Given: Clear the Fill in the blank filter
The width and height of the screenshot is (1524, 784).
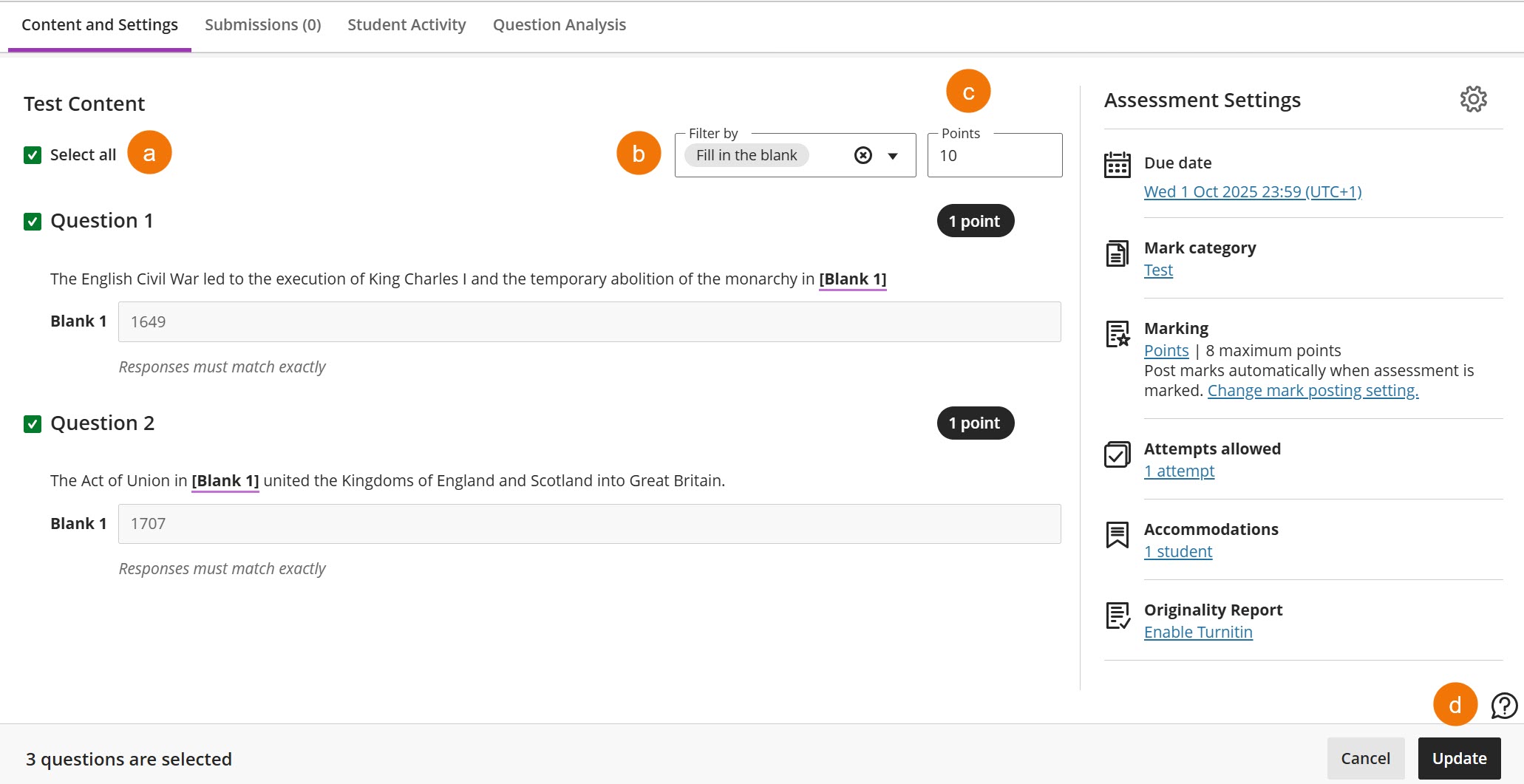Looking at the screenshot, I should (862, 155).
